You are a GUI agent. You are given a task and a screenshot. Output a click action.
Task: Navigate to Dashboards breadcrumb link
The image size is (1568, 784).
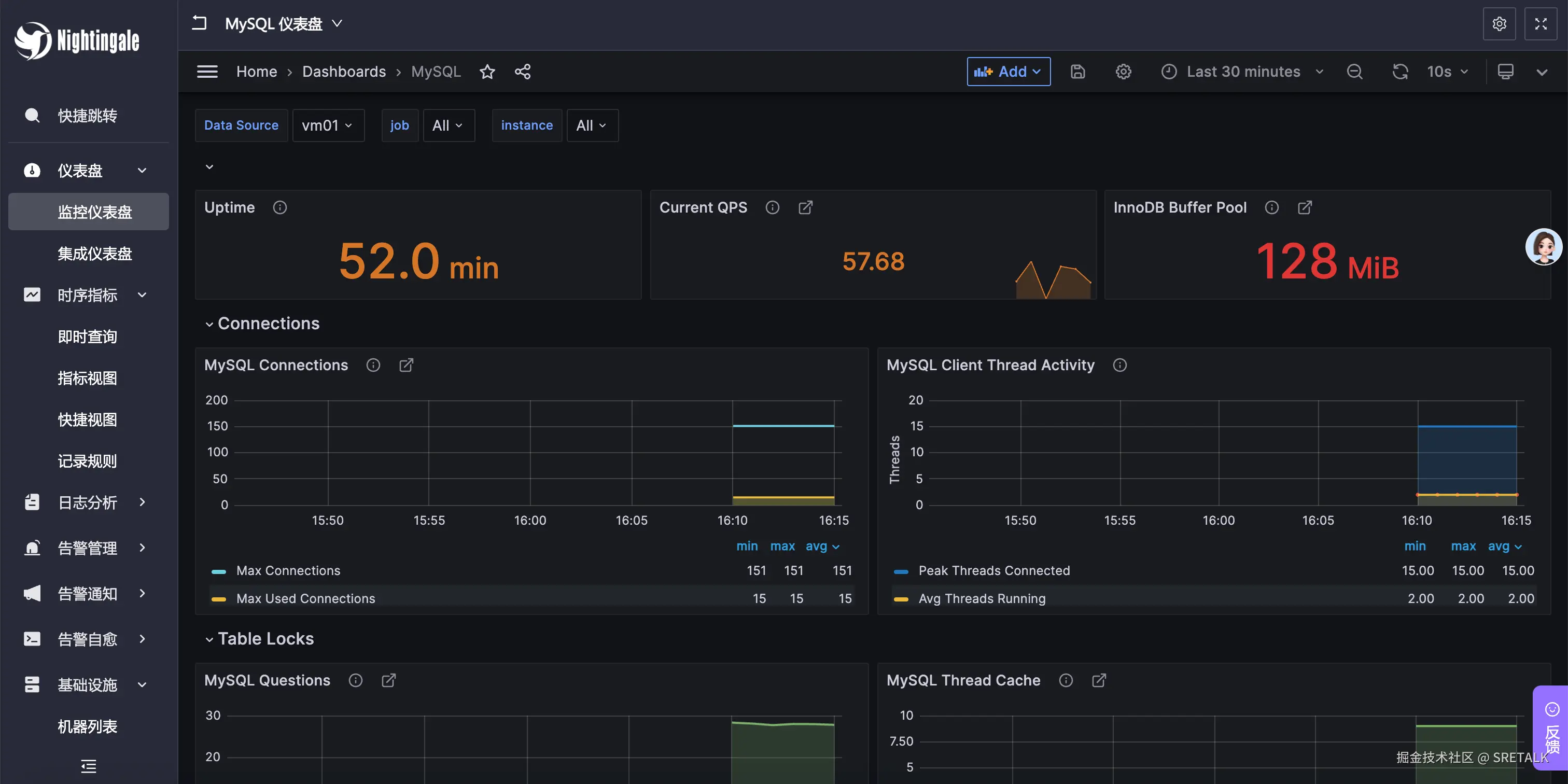click(344, 72)
